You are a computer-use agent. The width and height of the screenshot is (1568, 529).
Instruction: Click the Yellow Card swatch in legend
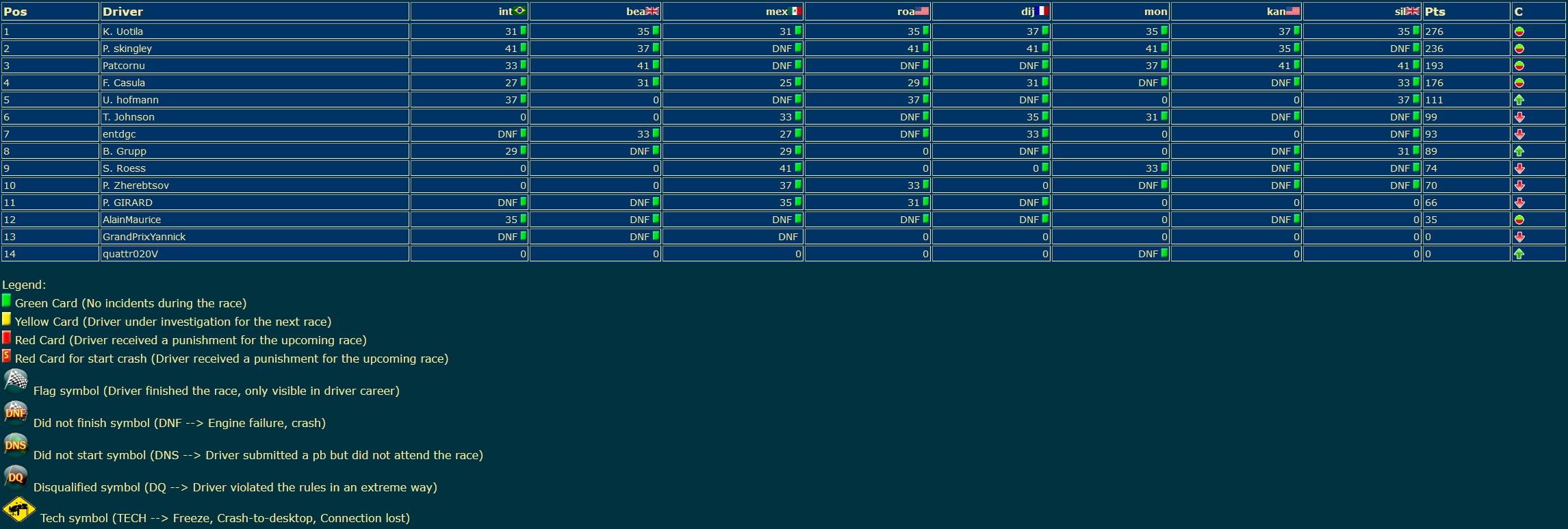6,319
